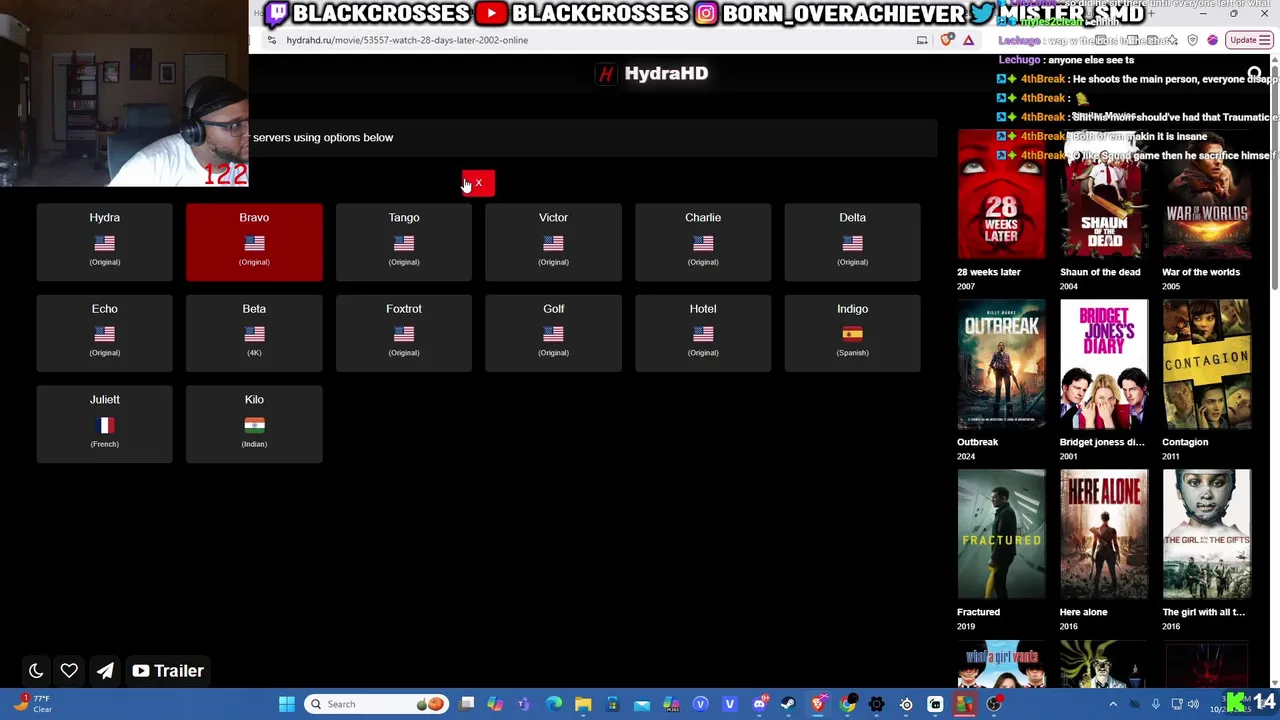The image size is (1280, 720).
Task: Open the weather widget on taskbar
Action: coord(32,704)
